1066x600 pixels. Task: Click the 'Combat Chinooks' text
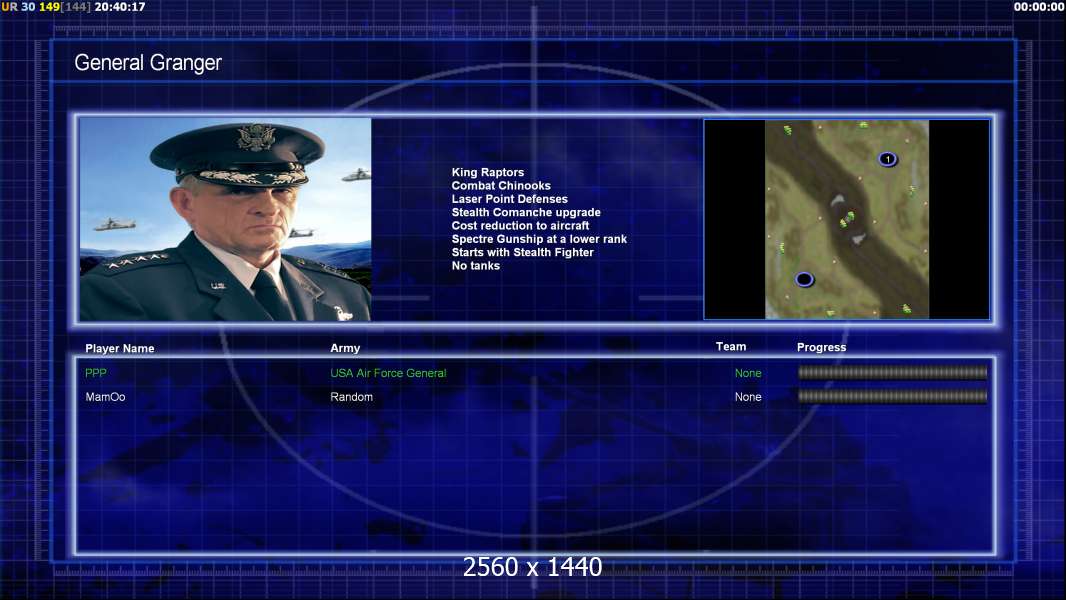click(x=501, y=186)
